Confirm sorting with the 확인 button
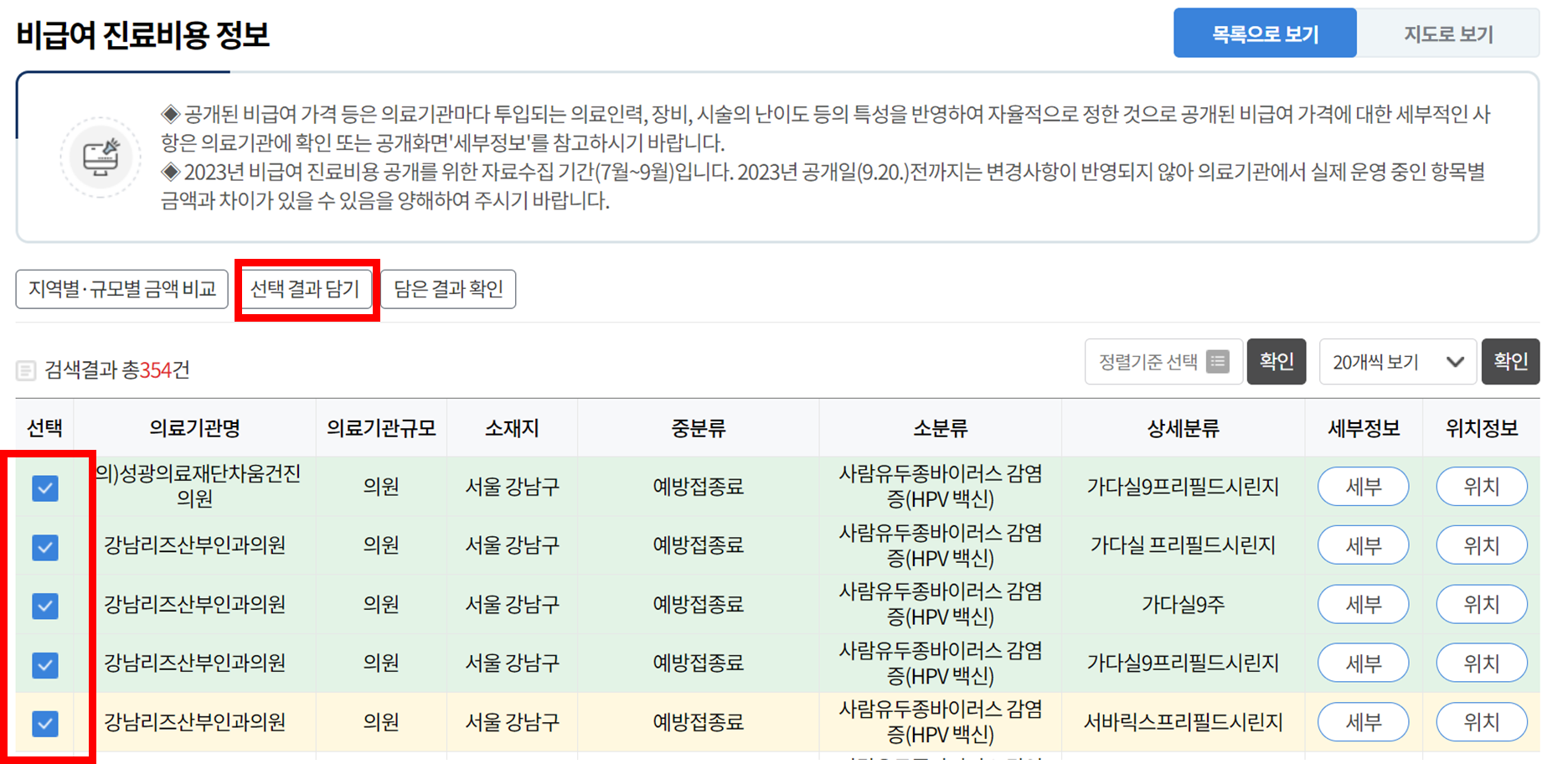The width and height of the screenshot is (1568, 764). coord(1276,361)
